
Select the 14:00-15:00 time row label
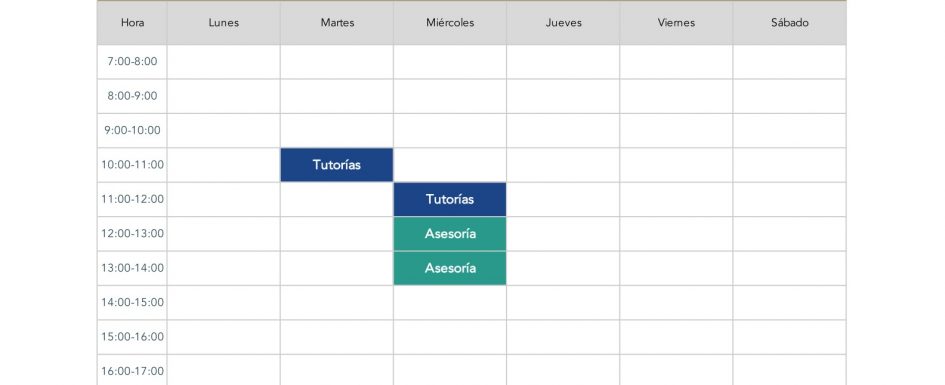click(x=132, y=302)
